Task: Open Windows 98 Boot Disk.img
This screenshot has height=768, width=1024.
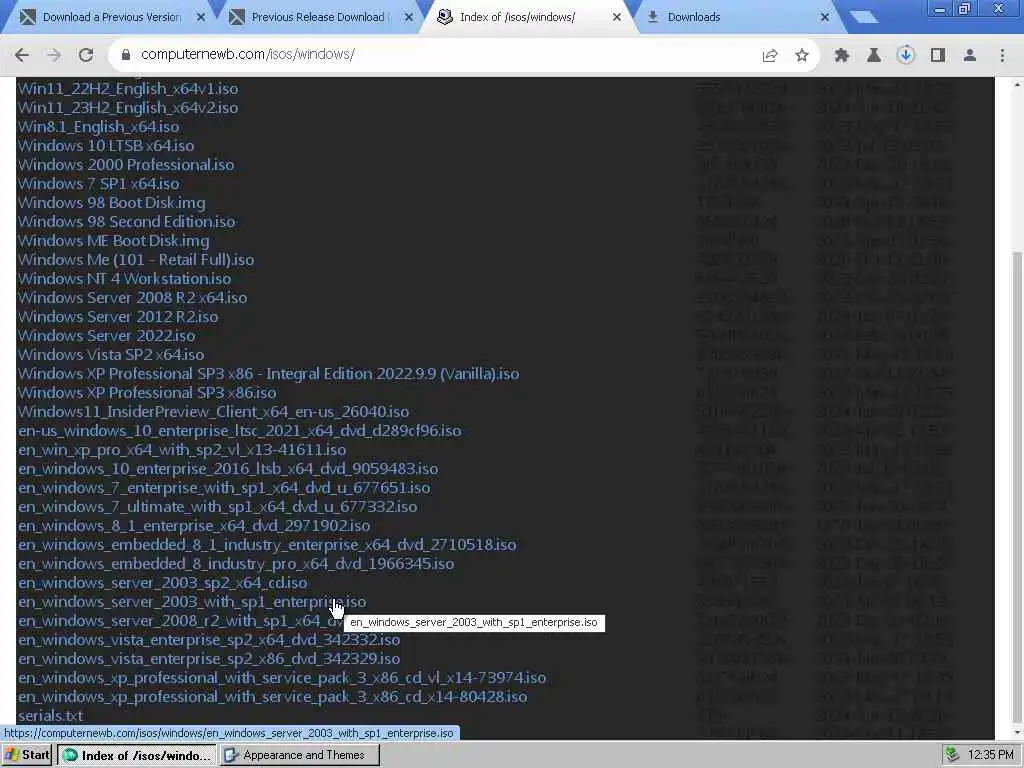Action: click(112, 203)
